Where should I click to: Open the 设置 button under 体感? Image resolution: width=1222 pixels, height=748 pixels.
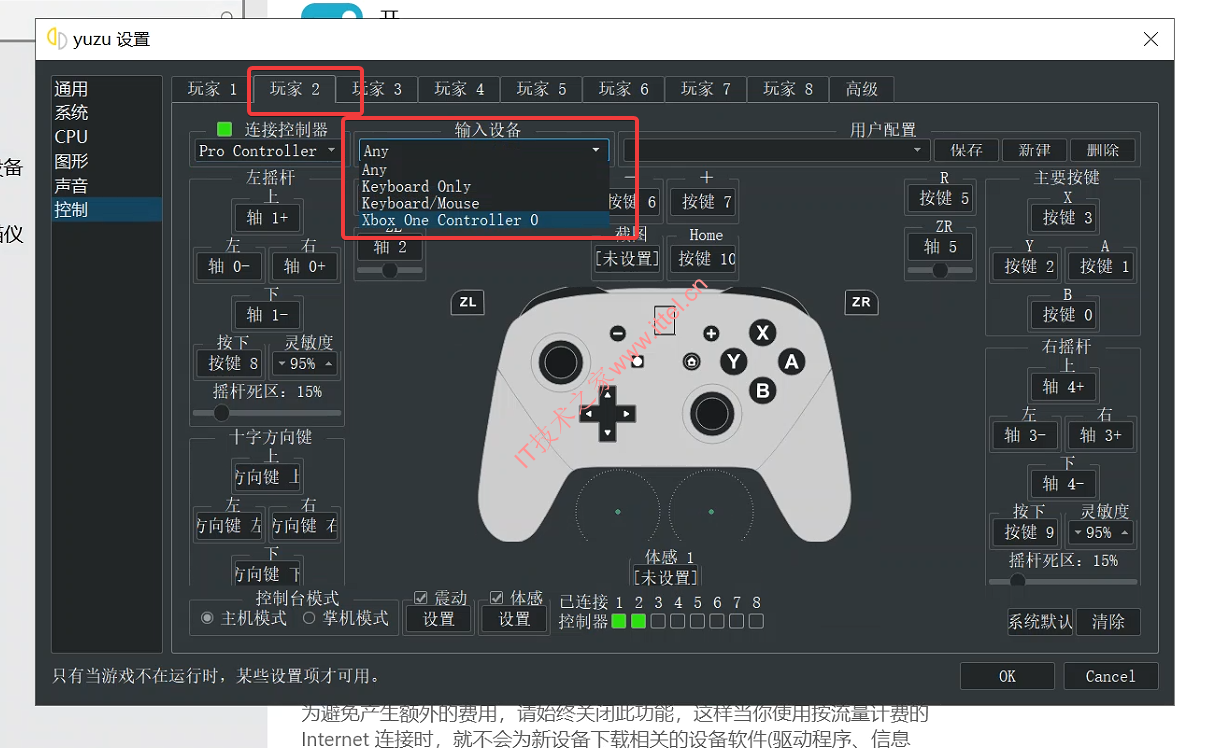click(x=515, y=620)
